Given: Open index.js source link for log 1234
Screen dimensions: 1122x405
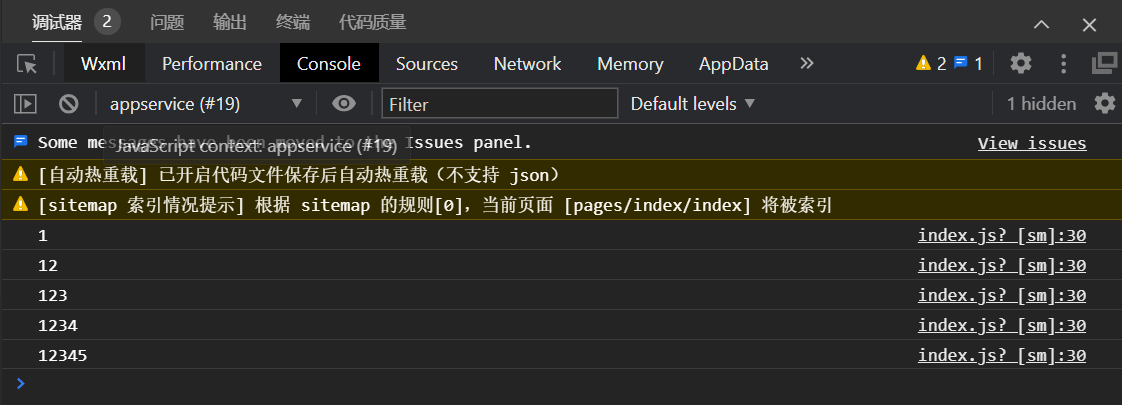Looking at the screenshot, I should tap(1002, 326).
